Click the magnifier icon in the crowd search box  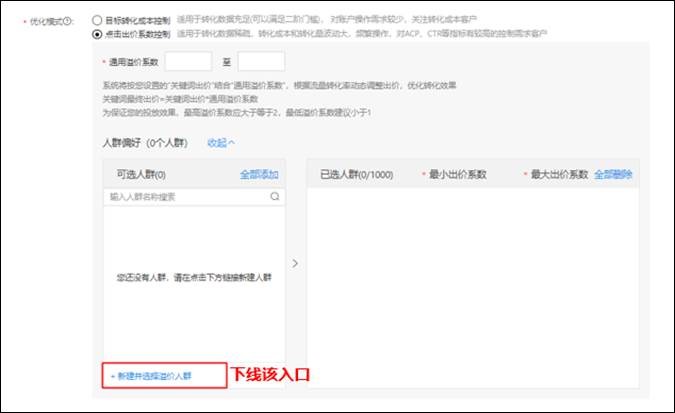pyautogui.click(x=274, y=197)
